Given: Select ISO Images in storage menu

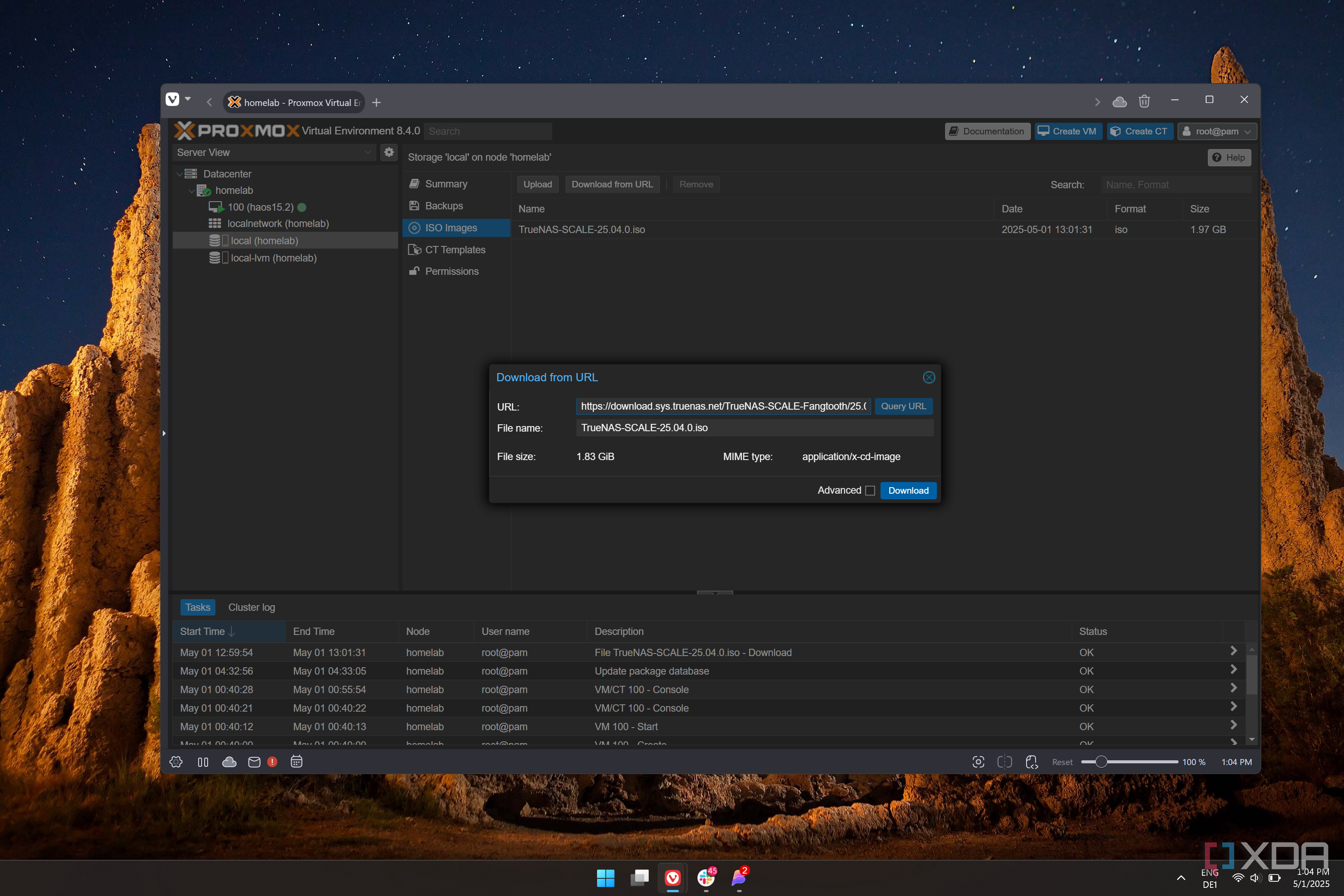Looking at the screenshot, I should 456,228.
